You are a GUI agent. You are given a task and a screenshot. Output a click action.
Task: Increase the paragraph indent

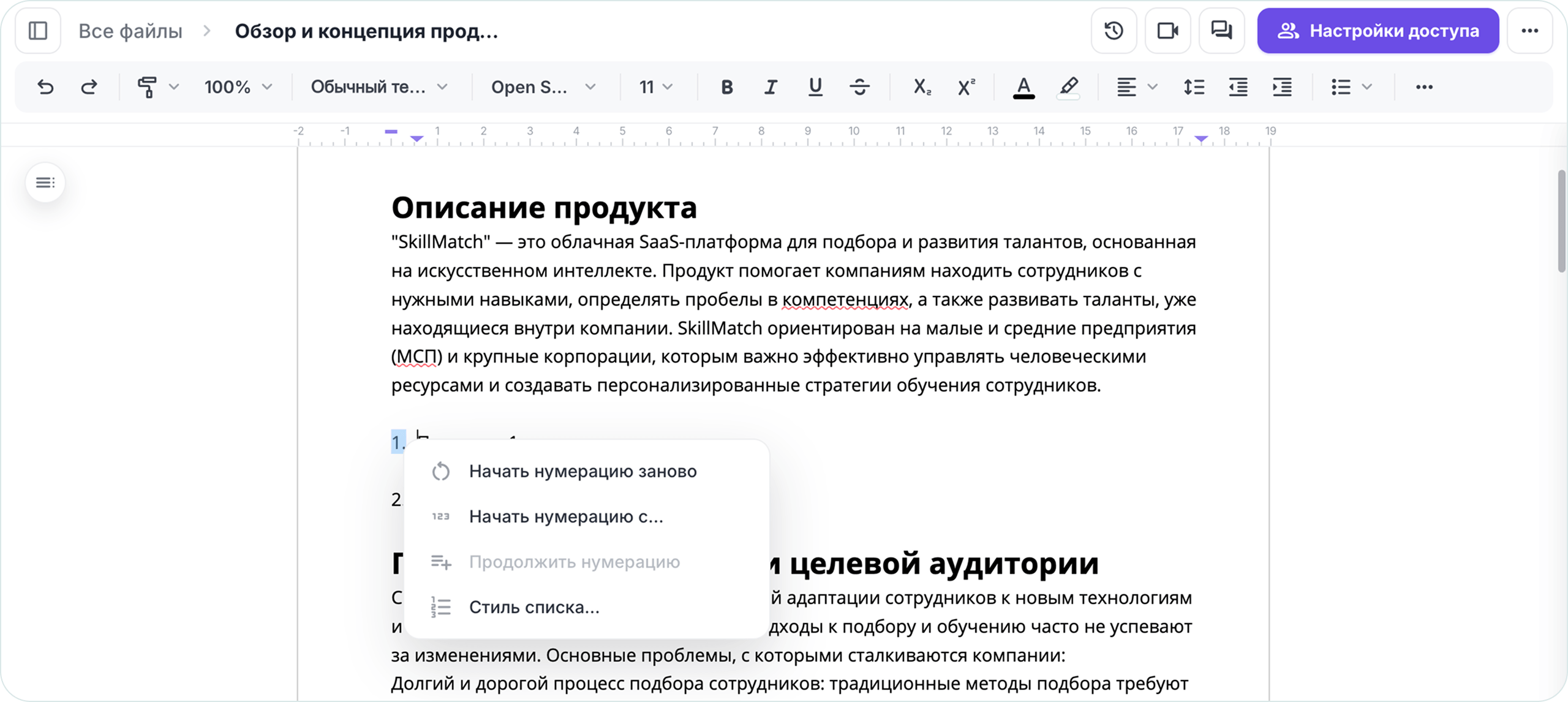1282,87
